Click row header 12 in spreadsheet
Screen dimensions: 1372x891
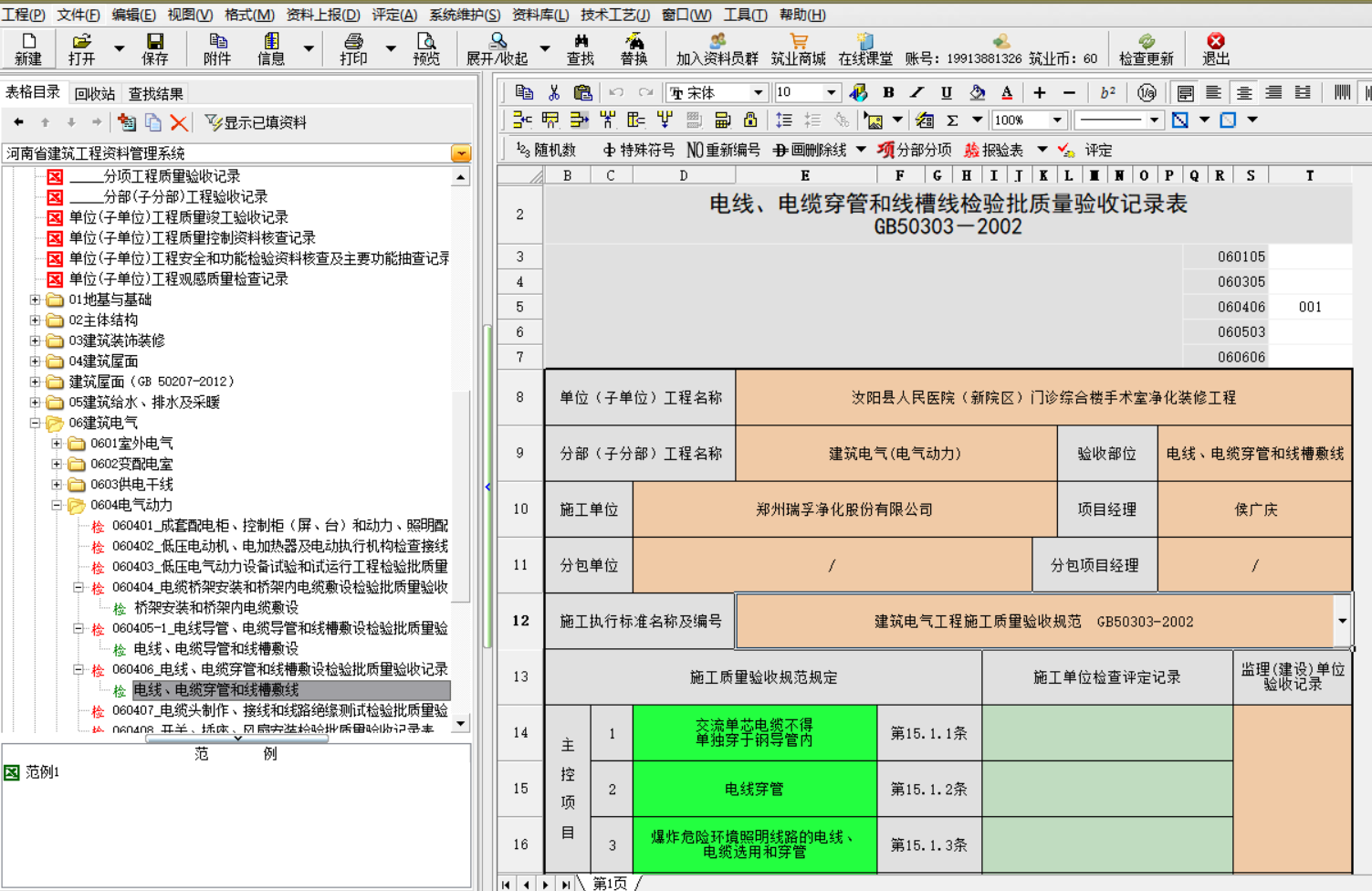click(x=520, y=621)
